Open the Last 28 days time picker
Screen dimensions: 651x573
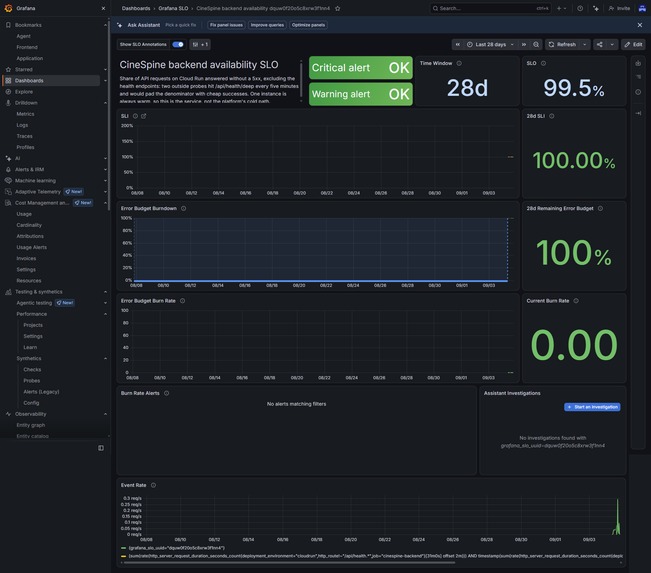[490, 44]
